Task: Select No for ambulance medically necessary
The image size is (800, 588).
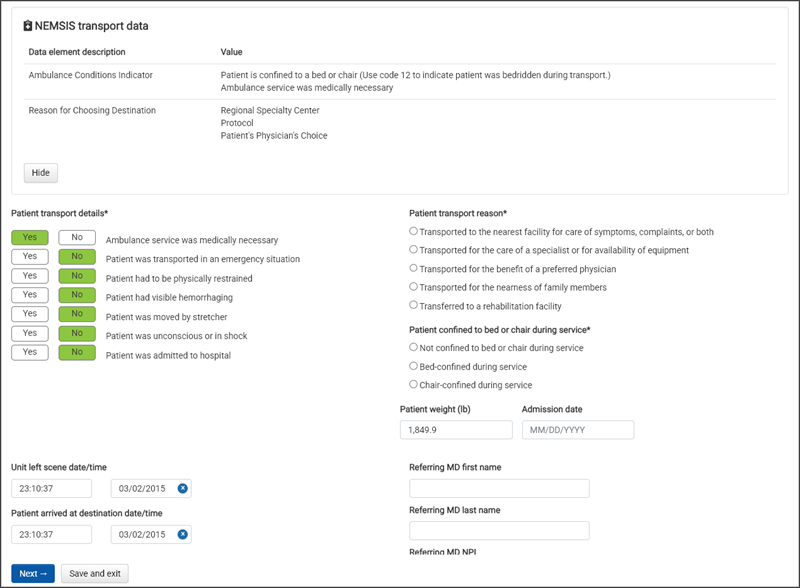Action: [x=77, y=238]
